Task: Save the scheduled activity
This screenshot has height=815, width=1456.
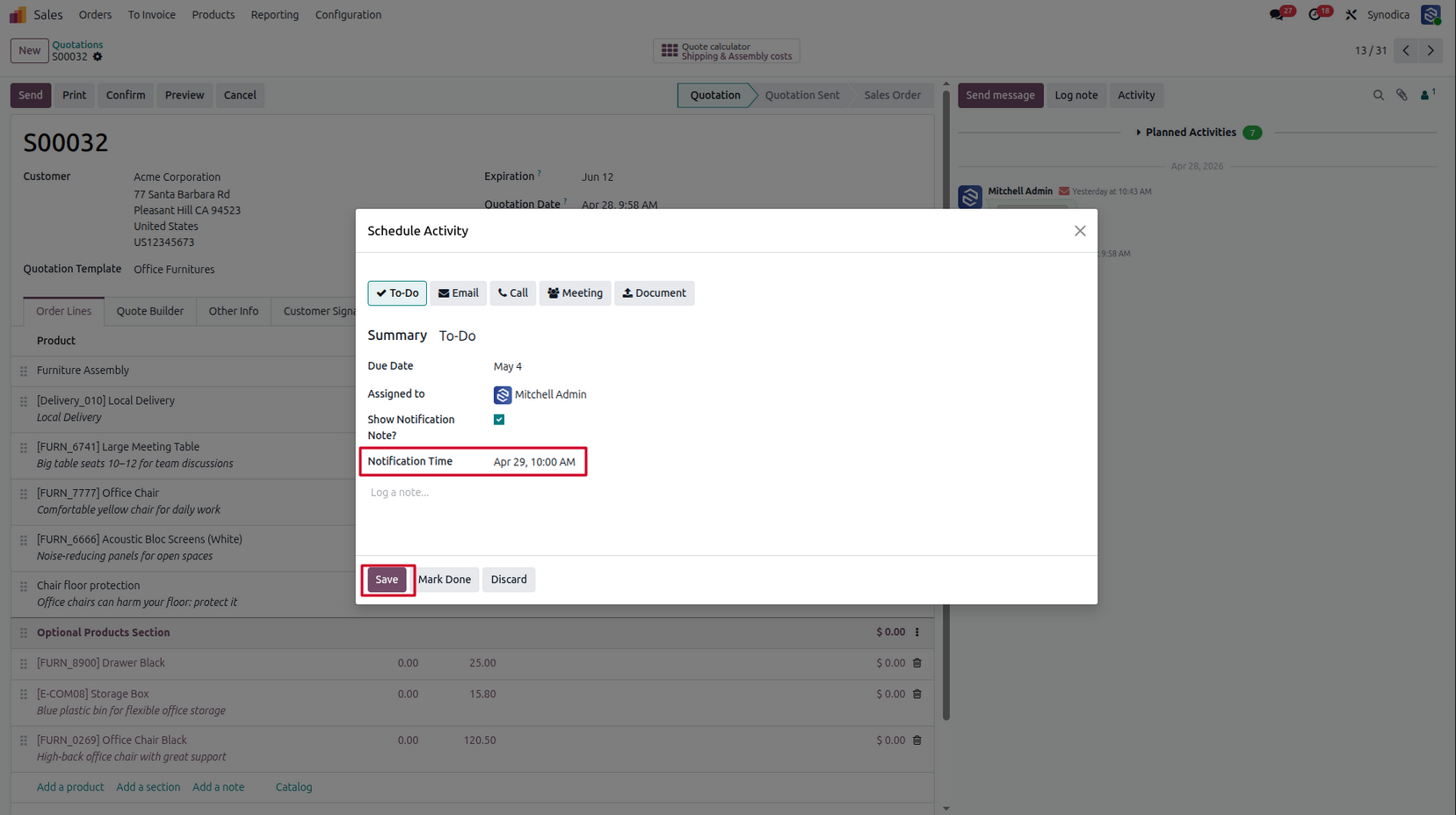Action: click(387, 580)
